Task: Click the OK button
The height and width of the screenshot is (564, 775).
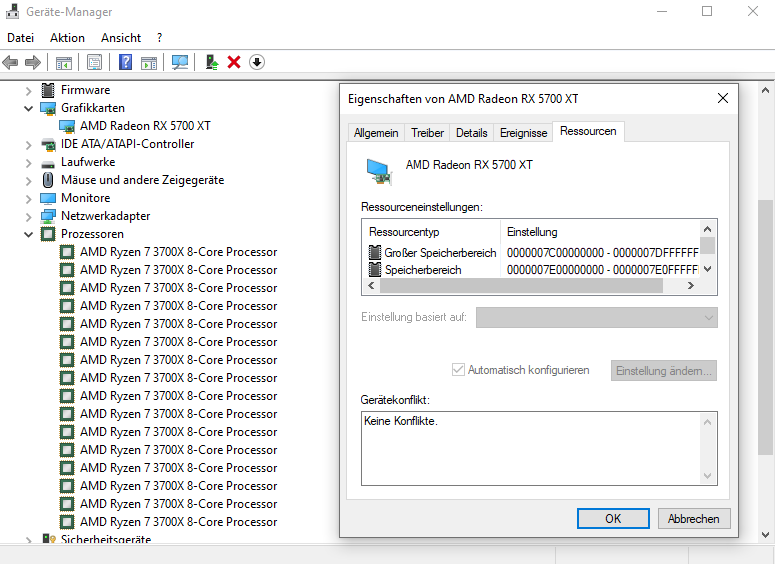Action: pyautogui.click(x=613, y=519)
